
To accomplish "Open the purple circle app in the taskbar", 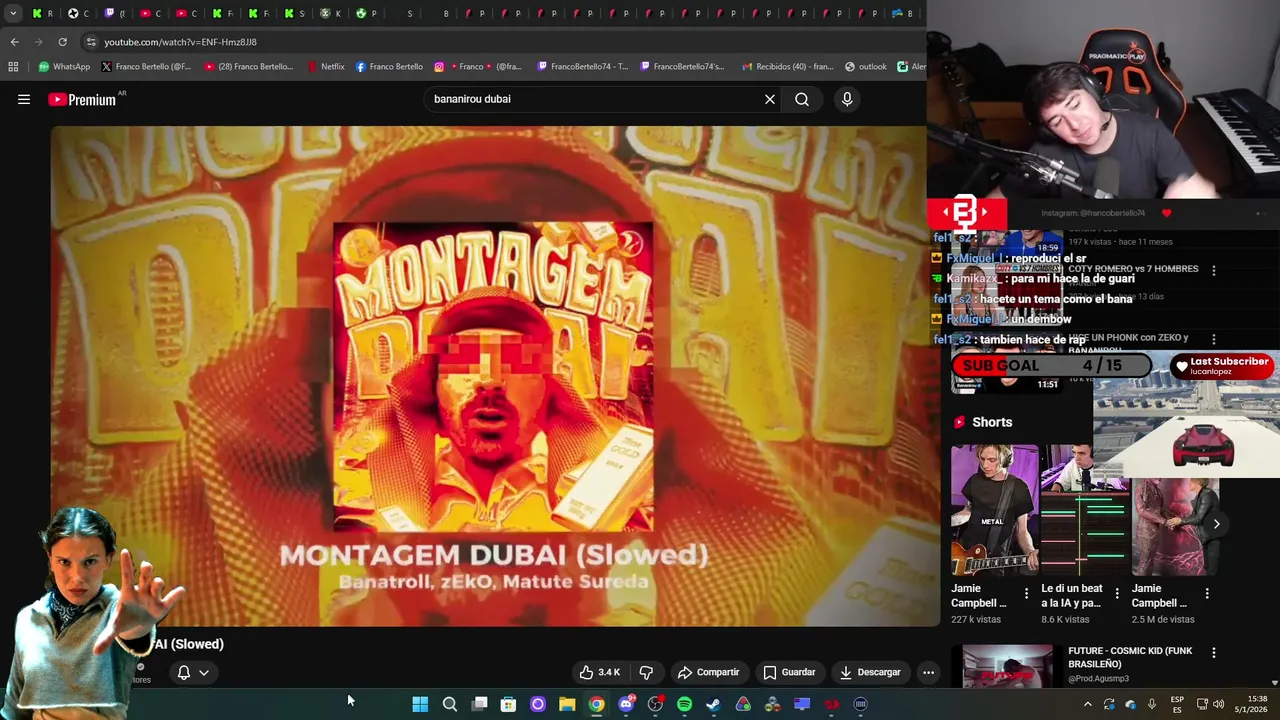I will (x=537, y=704).
